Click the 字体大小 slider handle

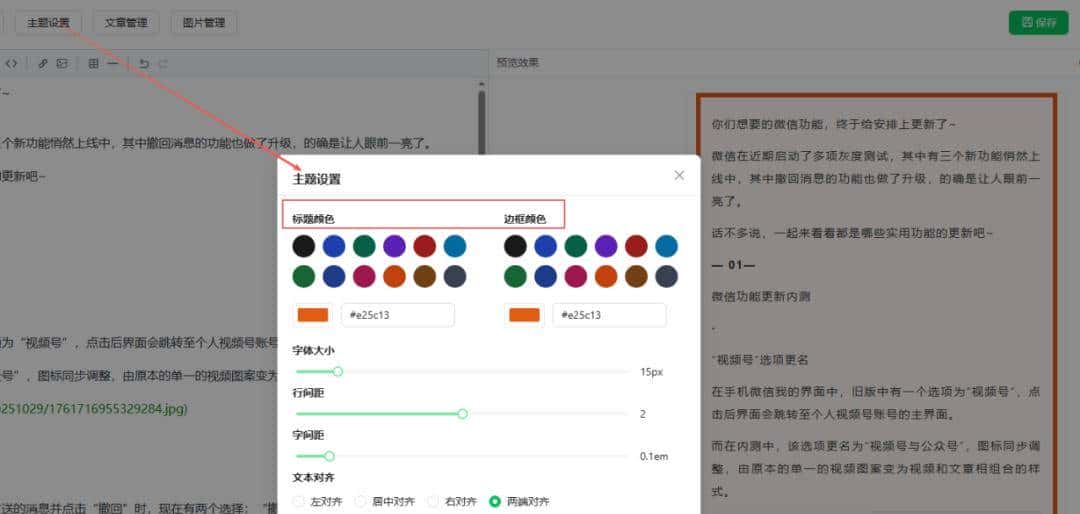pos(338,372)
